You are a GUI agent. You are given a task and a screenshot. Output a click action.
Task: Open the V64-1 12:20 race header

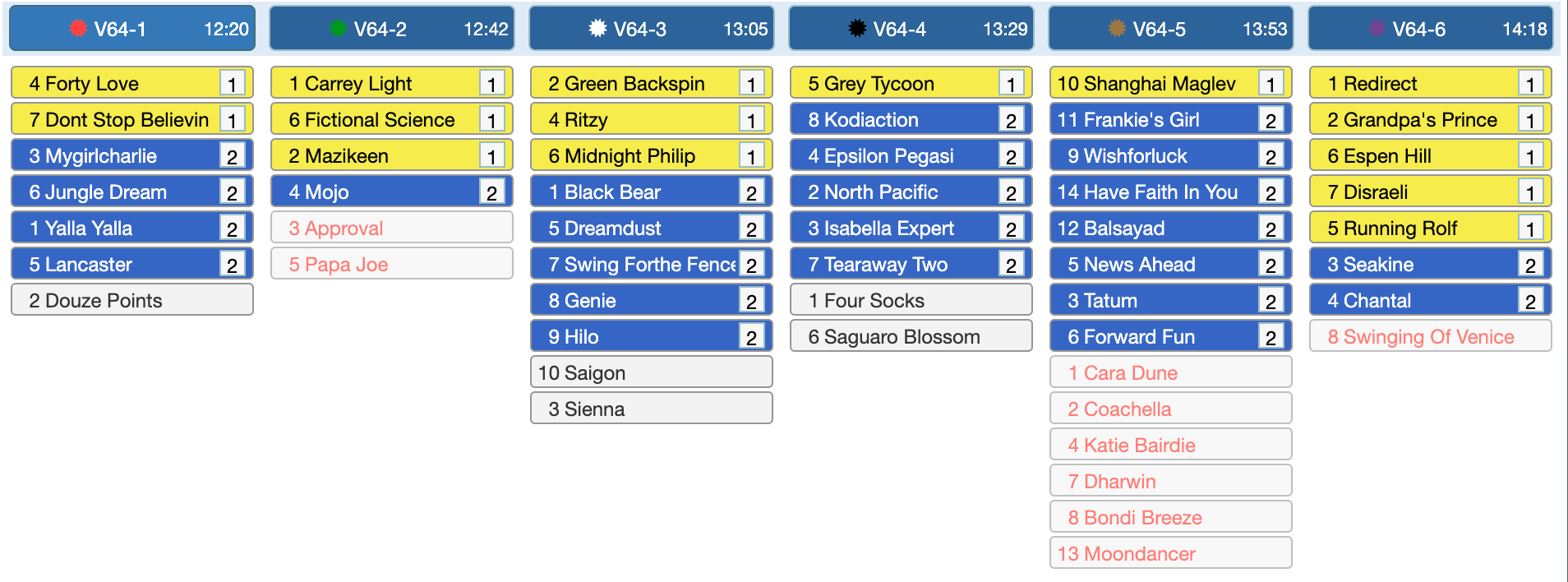pyautogui.click(x=132, y=29)
